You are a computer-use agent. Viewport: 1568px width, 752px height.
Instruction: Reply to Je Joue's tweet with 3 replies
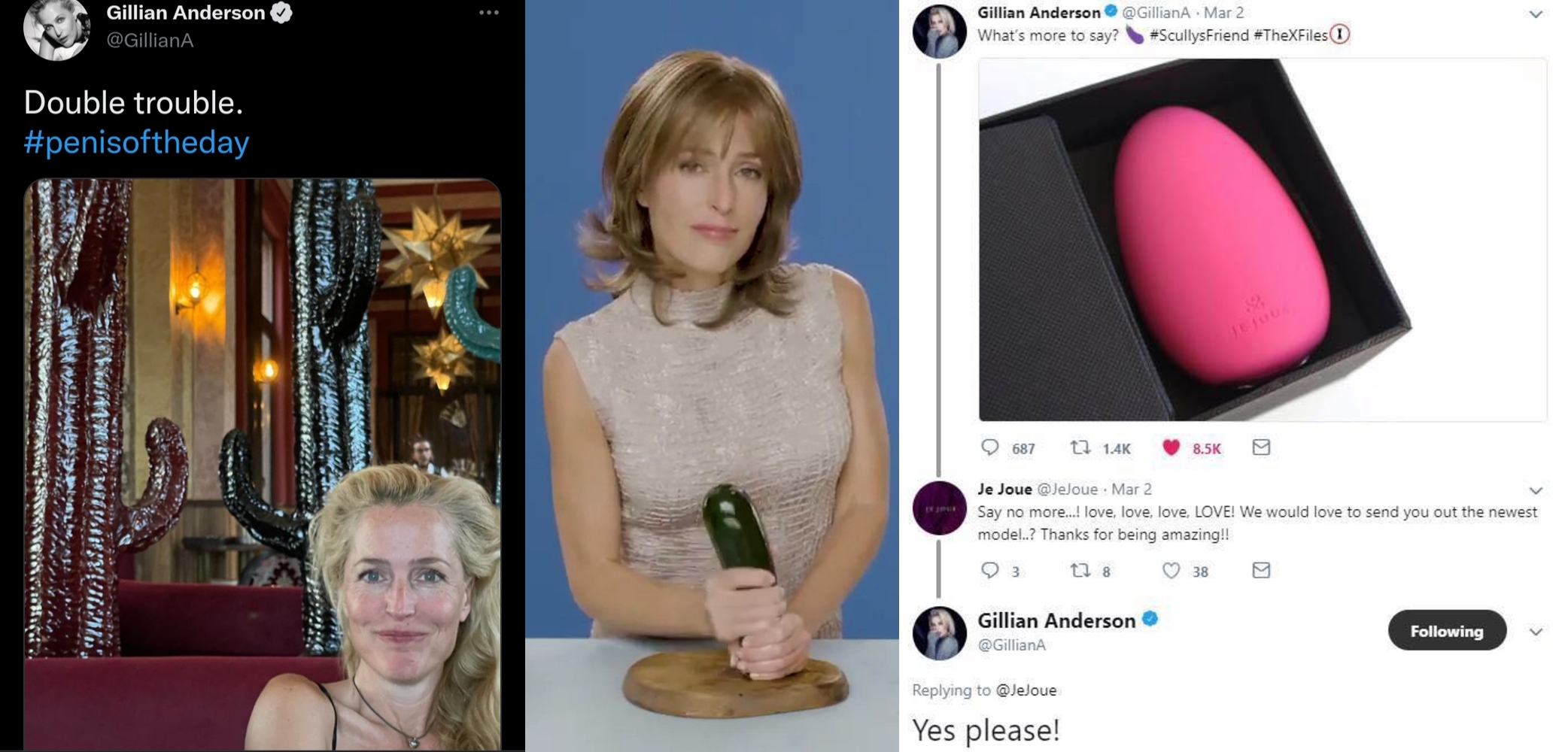click(x=990, y=570)
